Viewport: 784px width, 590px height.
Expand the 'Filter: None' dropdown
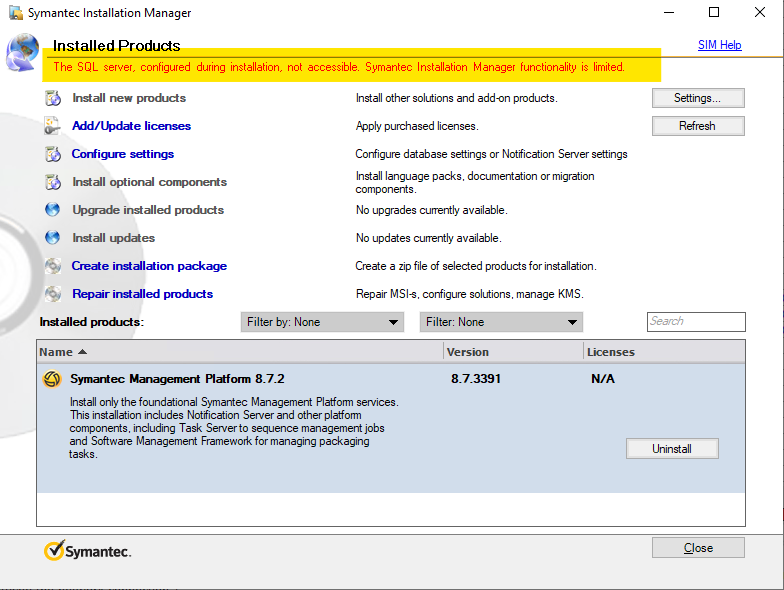tap(500, 322)
